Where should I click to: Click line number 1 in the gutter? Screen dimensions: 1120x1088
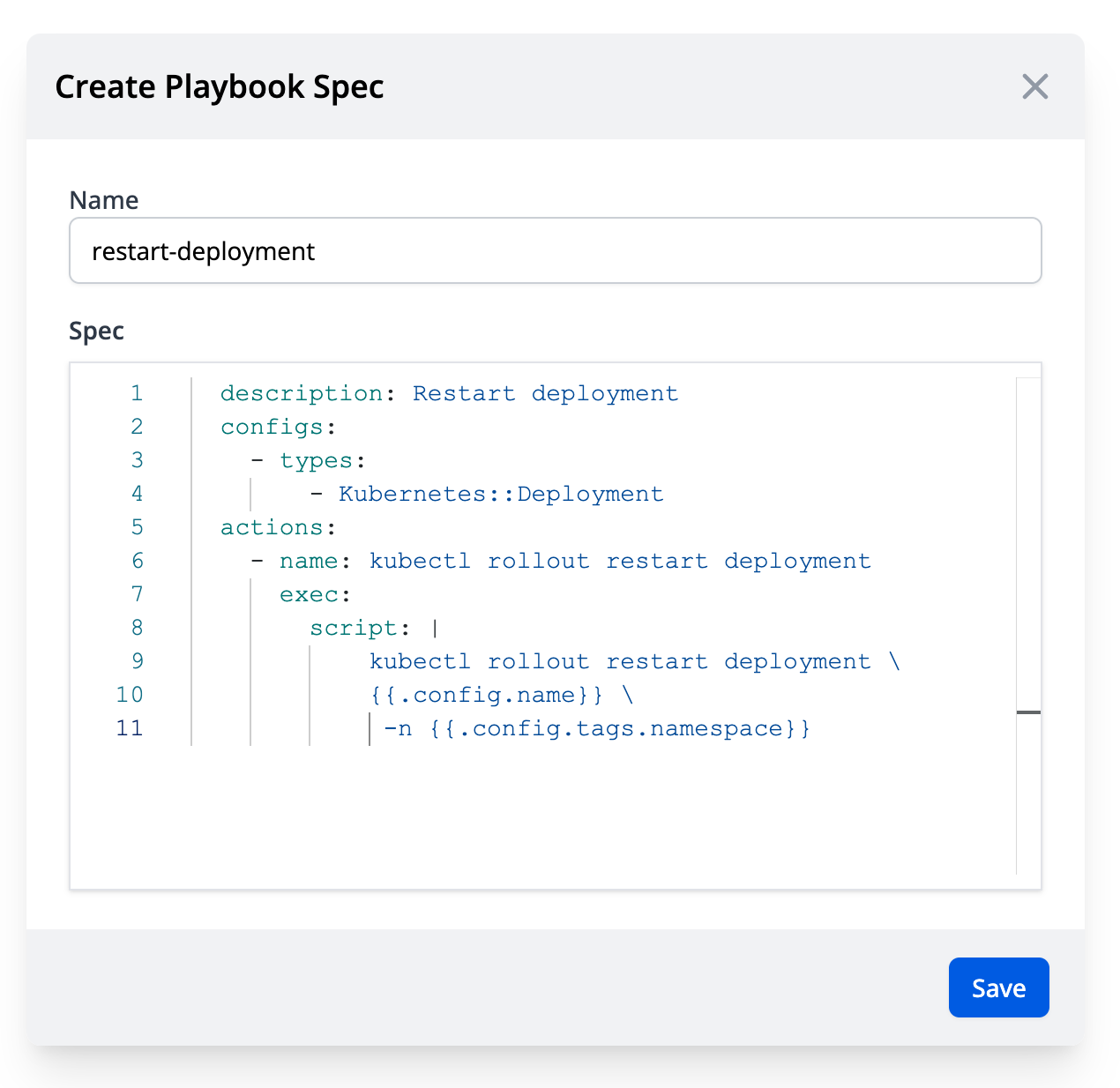tap(137, 393)
